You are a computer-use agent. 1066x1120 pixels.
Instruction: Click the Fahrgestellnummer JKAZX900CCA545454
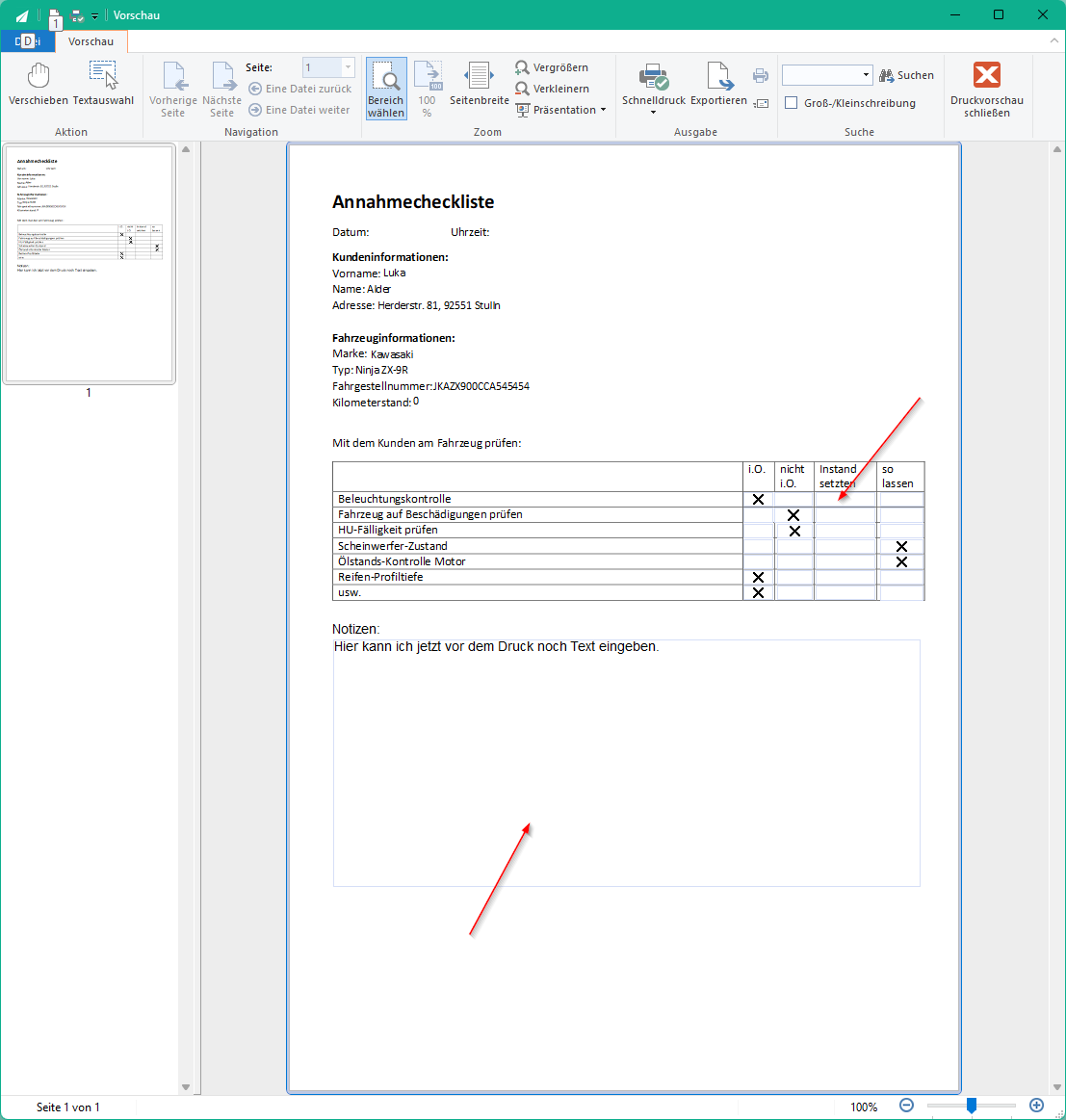pos(481,386)
